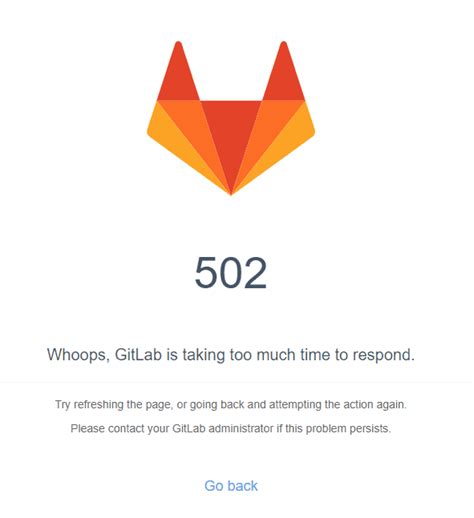474x518 pixels.
Task: Click the word administrator in the help text
Action: (x=241, y=428)
